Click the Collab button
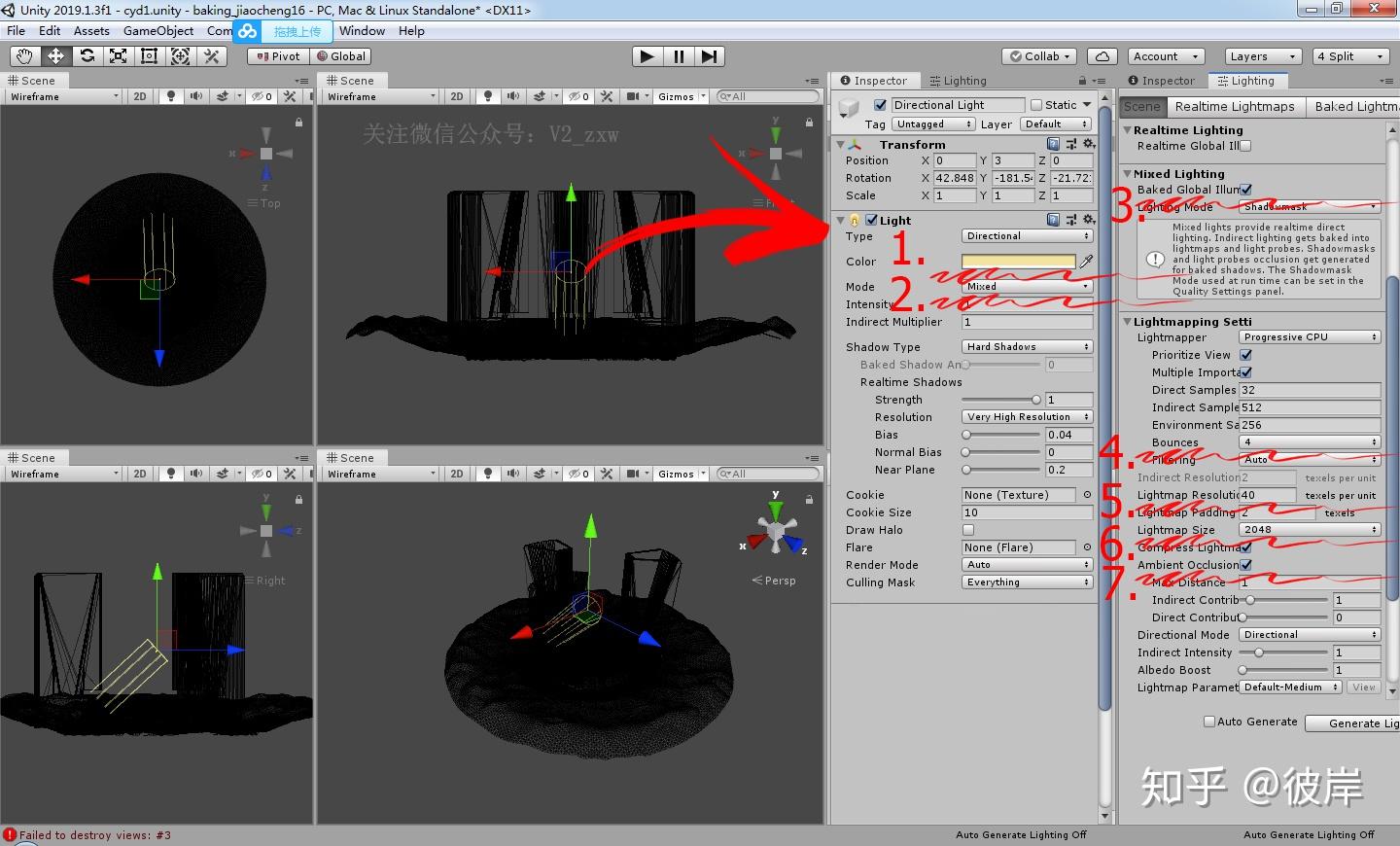The image size is (1400, 846). 1039,56
